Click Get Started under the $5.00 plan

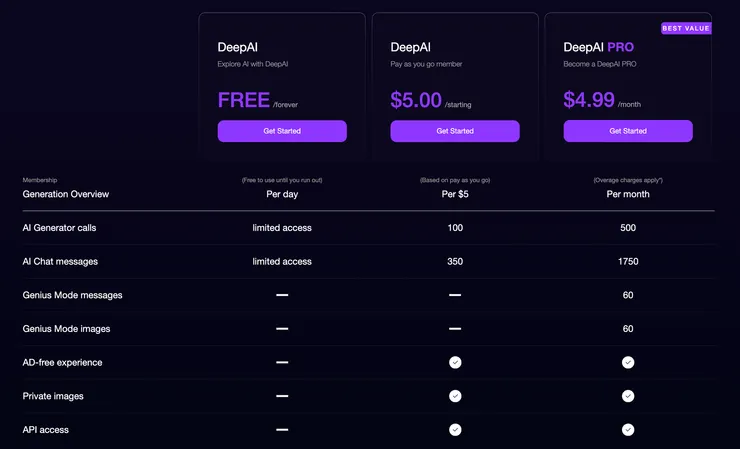pos(455,131)
